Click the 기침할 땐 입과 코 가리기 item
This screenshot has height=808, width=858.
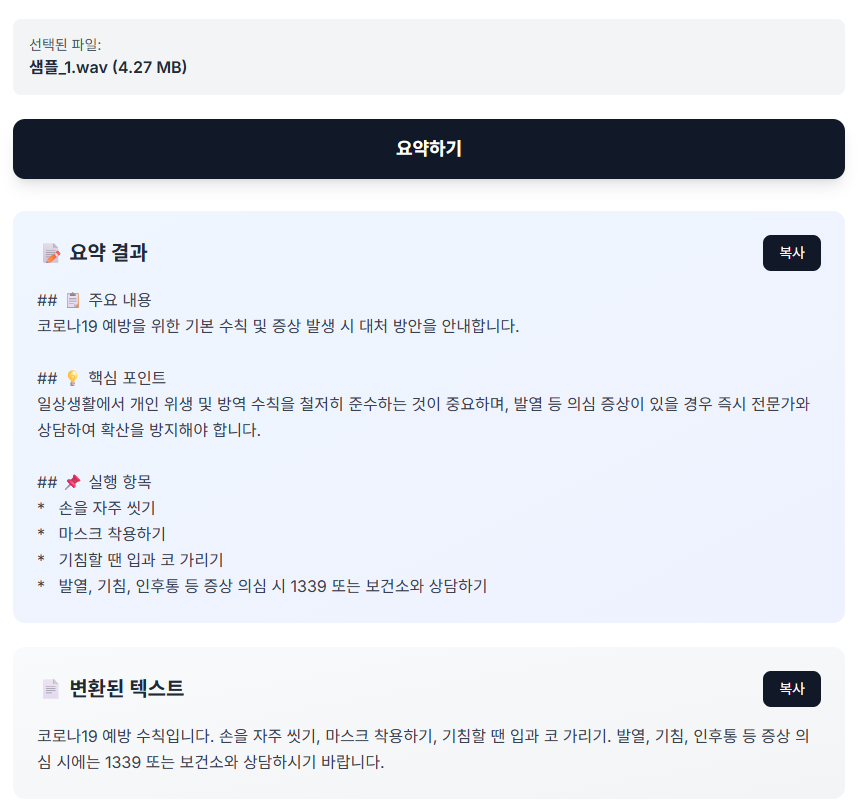pos(140,560)
